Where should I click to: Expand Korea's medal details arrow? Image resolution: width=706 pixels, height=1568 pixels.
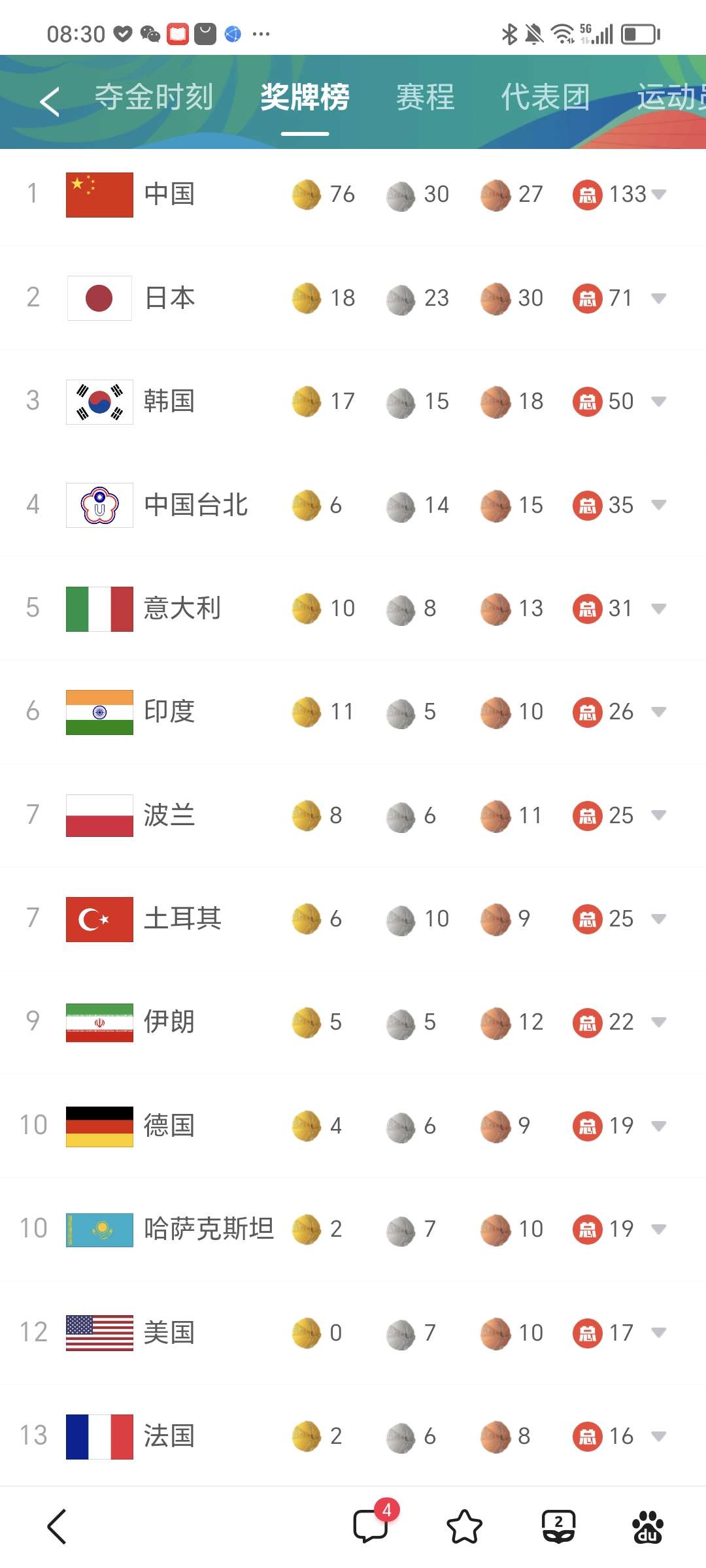click(x=659, y=401)
